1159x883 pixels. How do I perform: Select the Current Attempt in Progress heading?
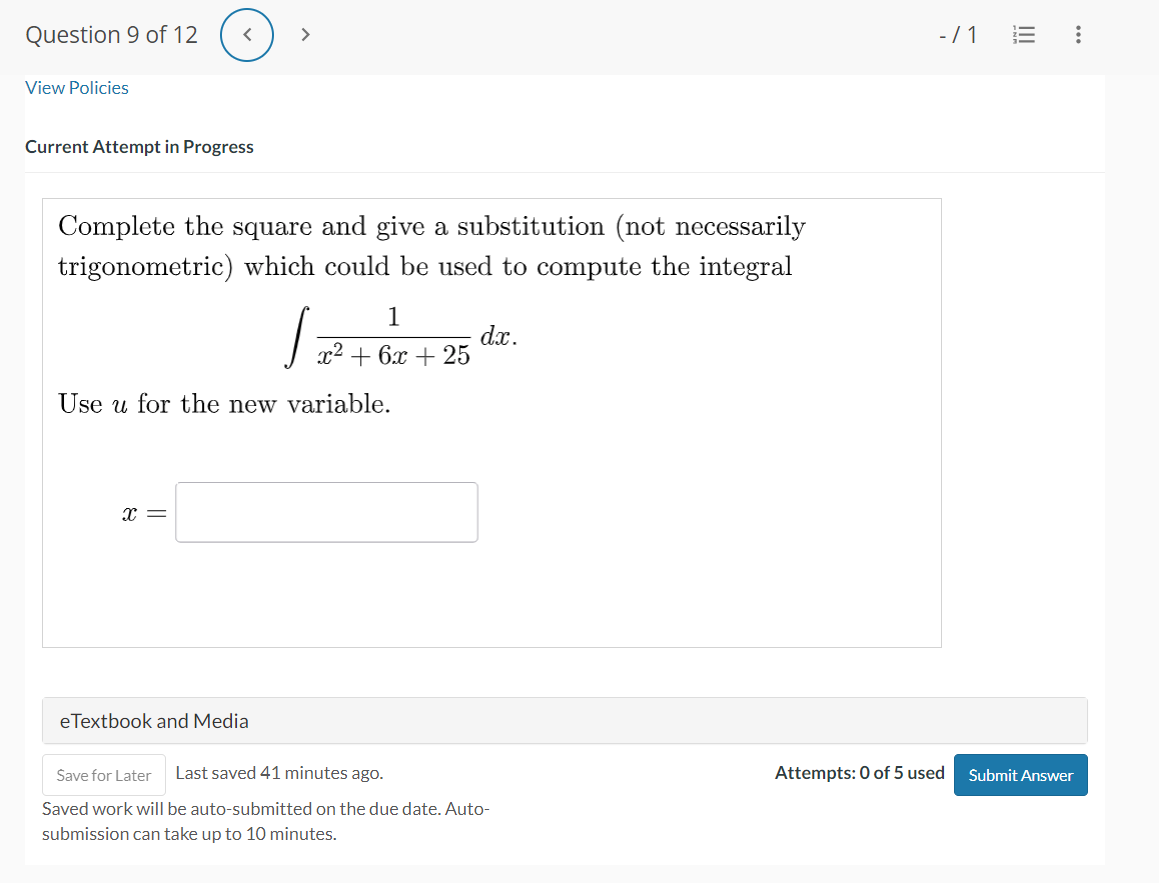click(139, 146)
